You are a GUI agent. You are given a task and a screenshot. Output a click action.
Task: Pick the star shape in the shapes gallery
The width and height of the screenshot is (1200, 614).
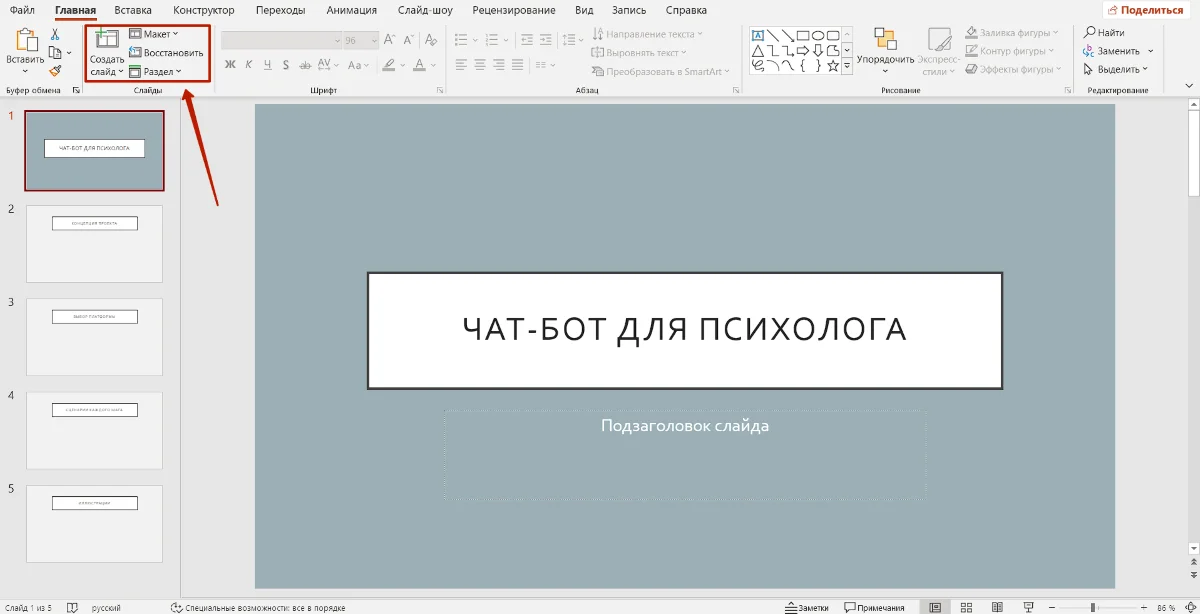[832, 65]
